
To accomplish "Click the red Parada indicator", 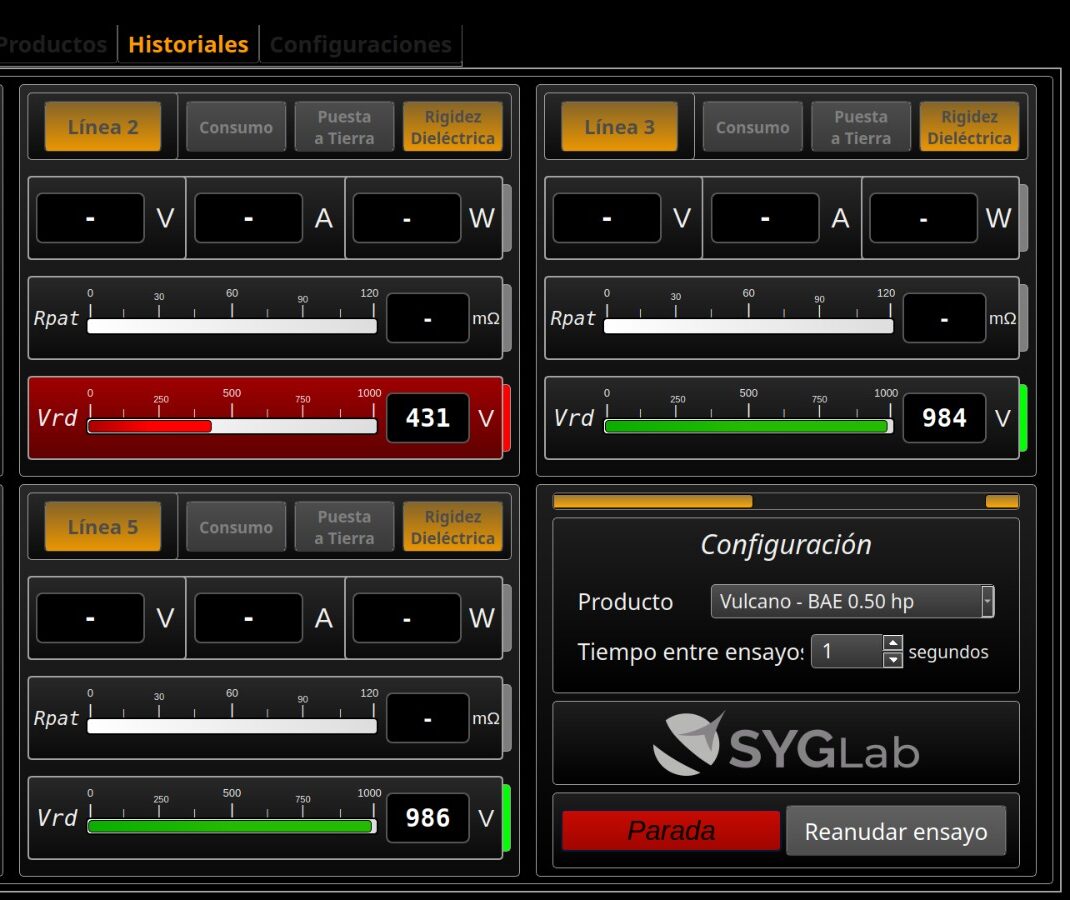I will point(670,831).
